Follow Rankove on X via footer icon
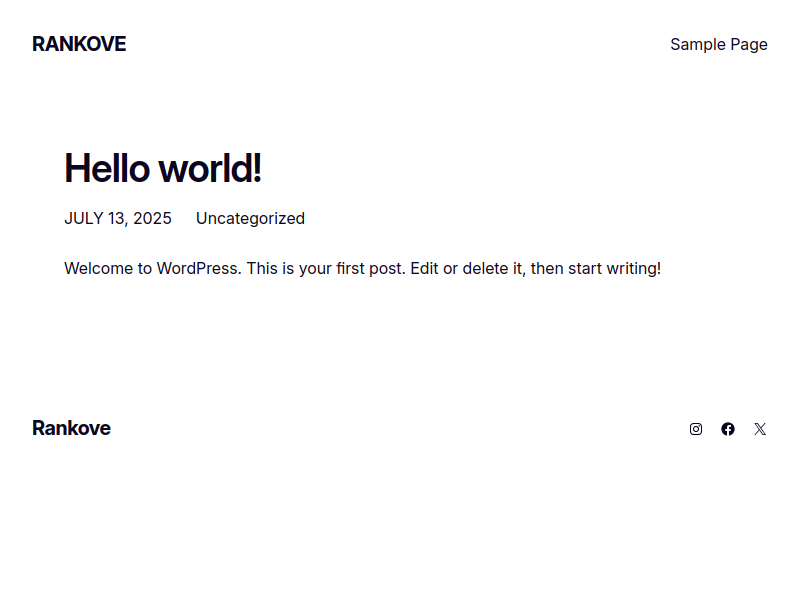This screenshot has height=600, width=800. [760, 429]
